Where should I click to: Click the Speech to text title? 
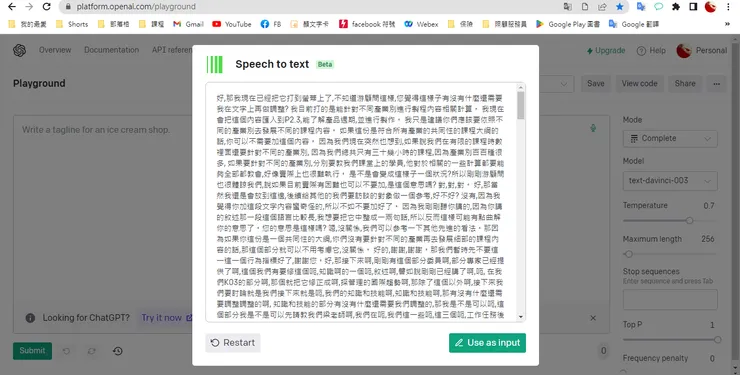tap(272, 64)
